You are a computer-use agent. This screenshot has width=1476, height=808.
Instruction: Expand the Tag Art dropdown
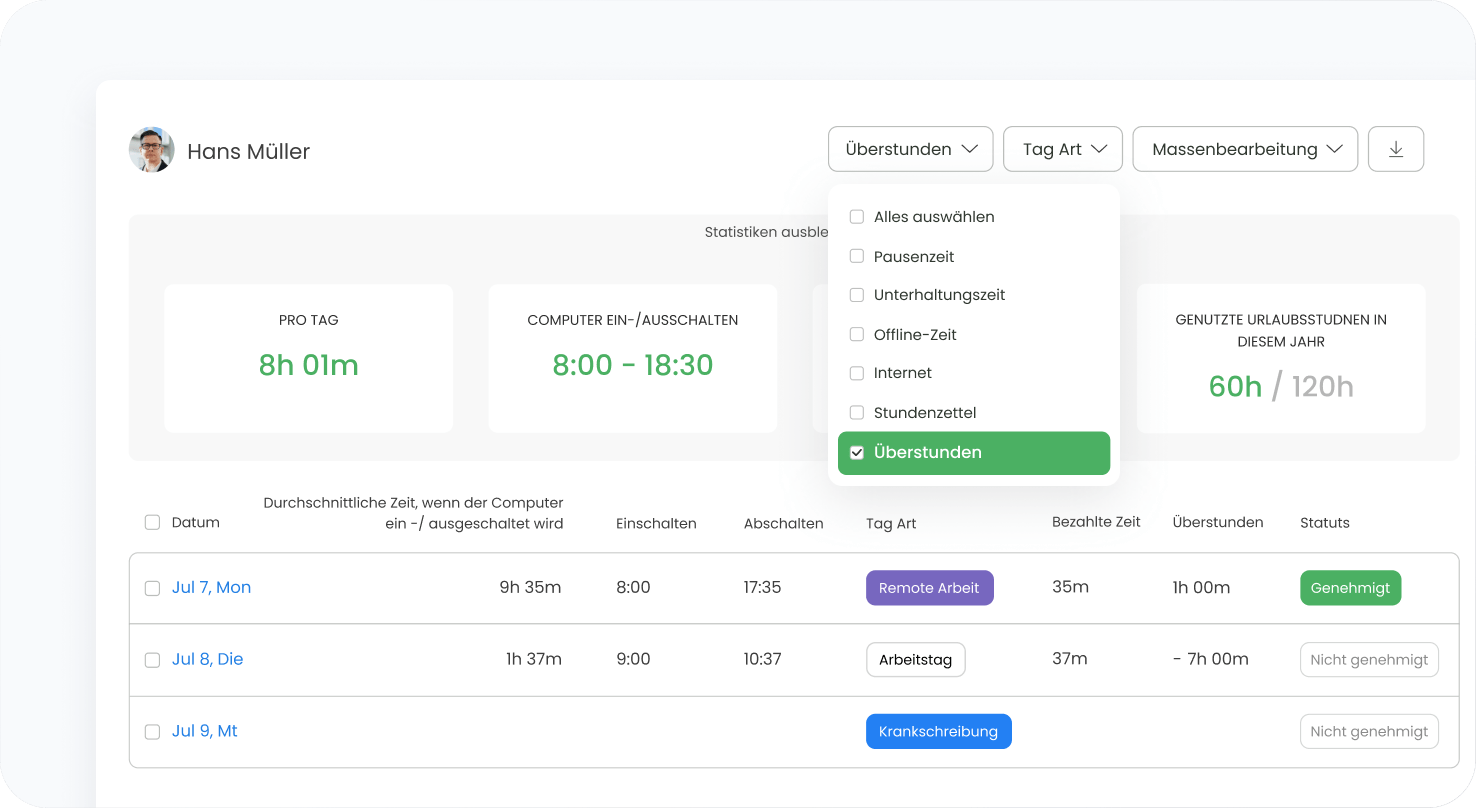[x=1062, y=149]
